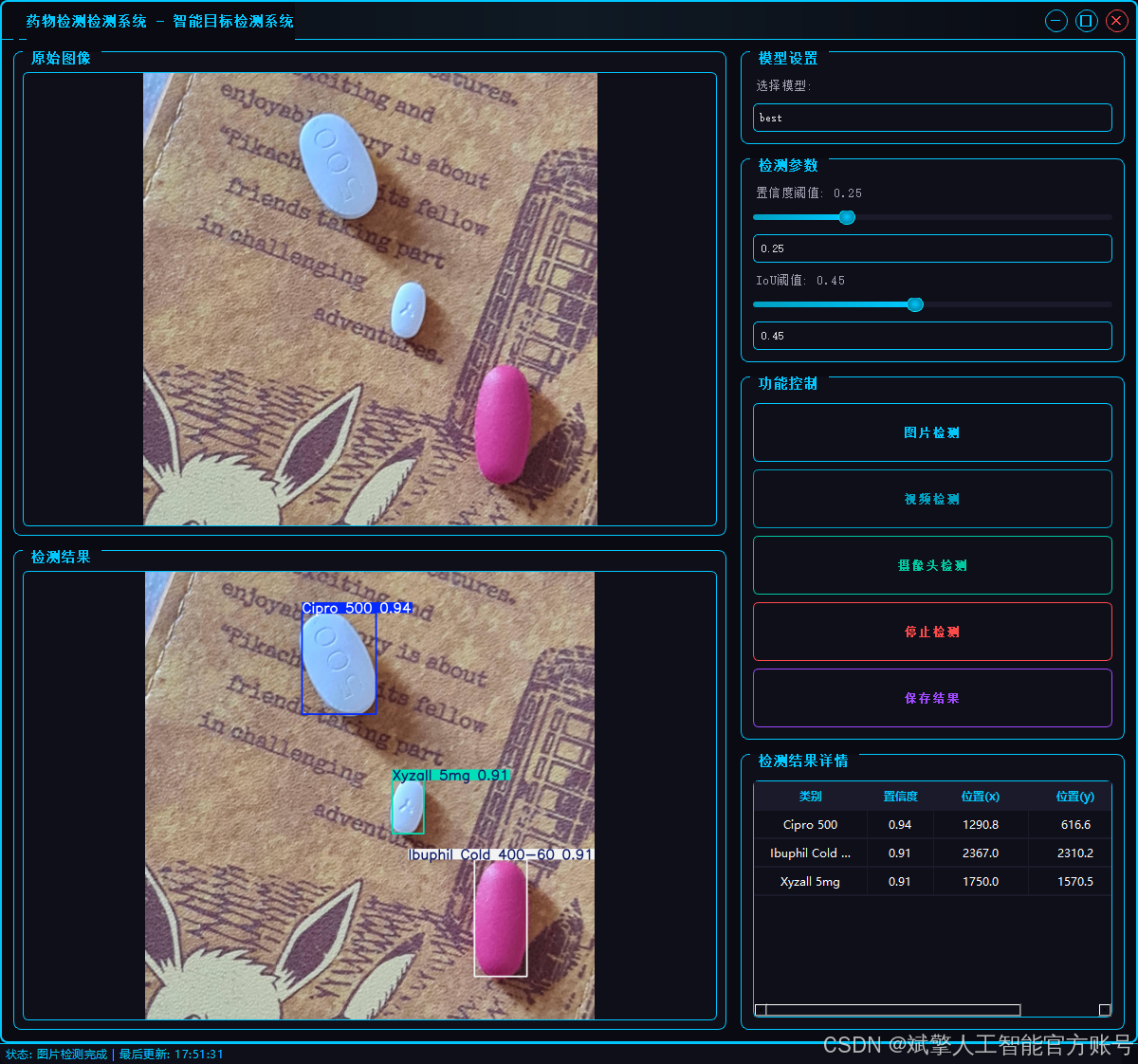Sort by 置信度 column header
The image size is (1138, 1064).
pyautogui.click(x=900, y=797)
